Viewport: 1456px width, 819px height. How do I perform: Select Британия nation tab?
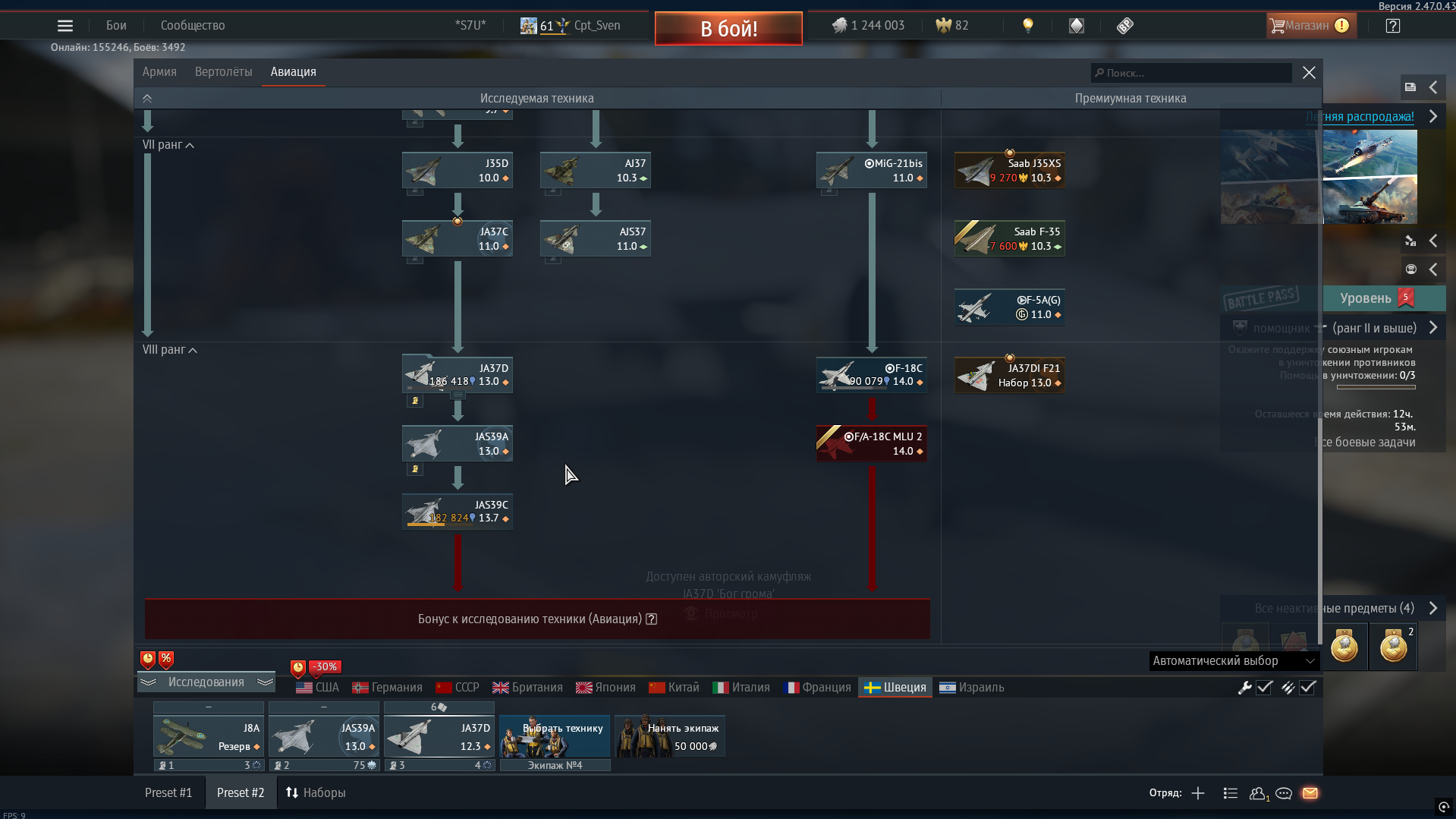pyautogui.click(x=527, y=688)
